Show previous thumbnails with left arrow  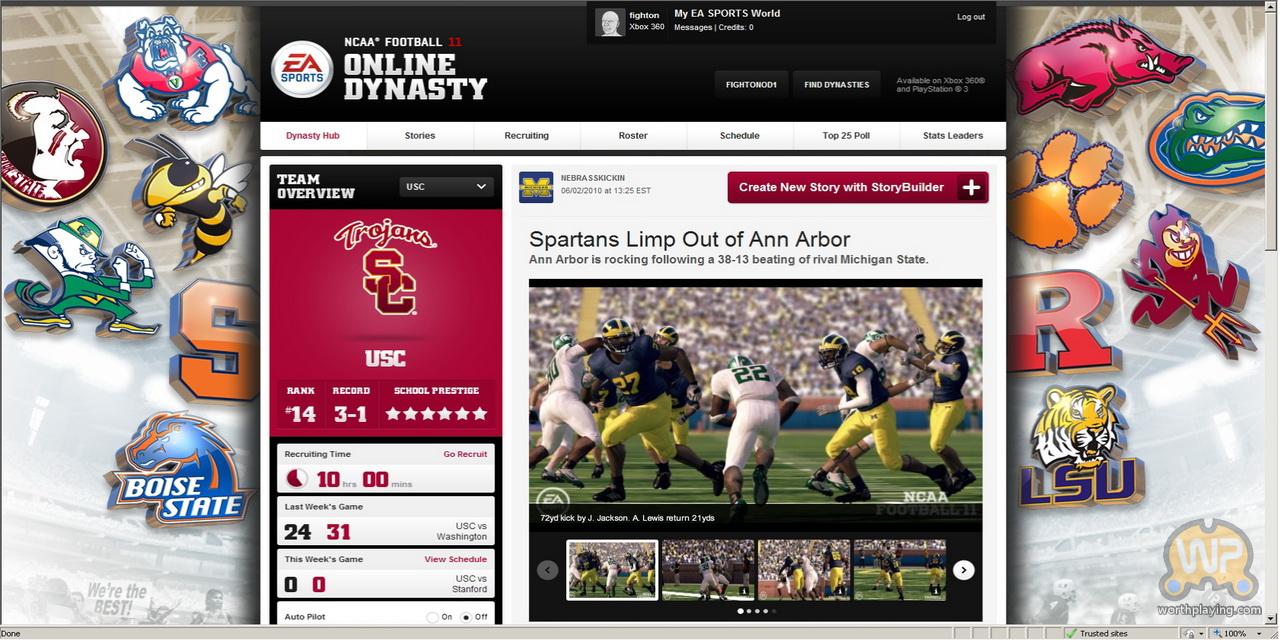[x=547, y=570]
